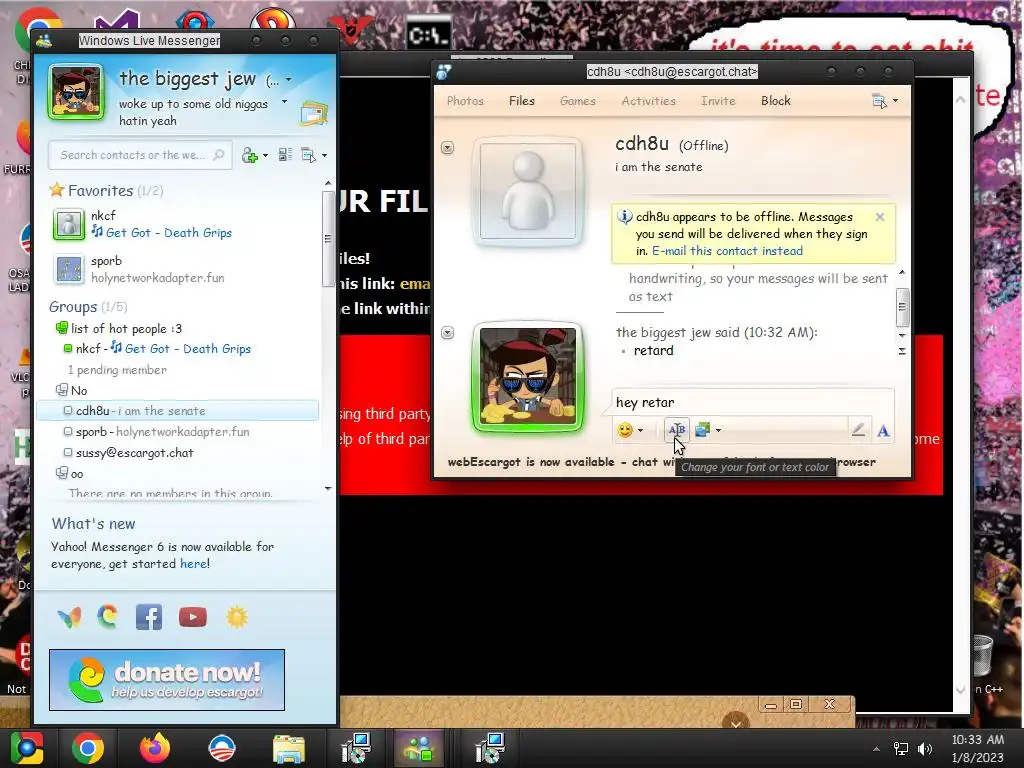Change contact list layout icon
Screen dimensions: 1024x768
[285, 155]
